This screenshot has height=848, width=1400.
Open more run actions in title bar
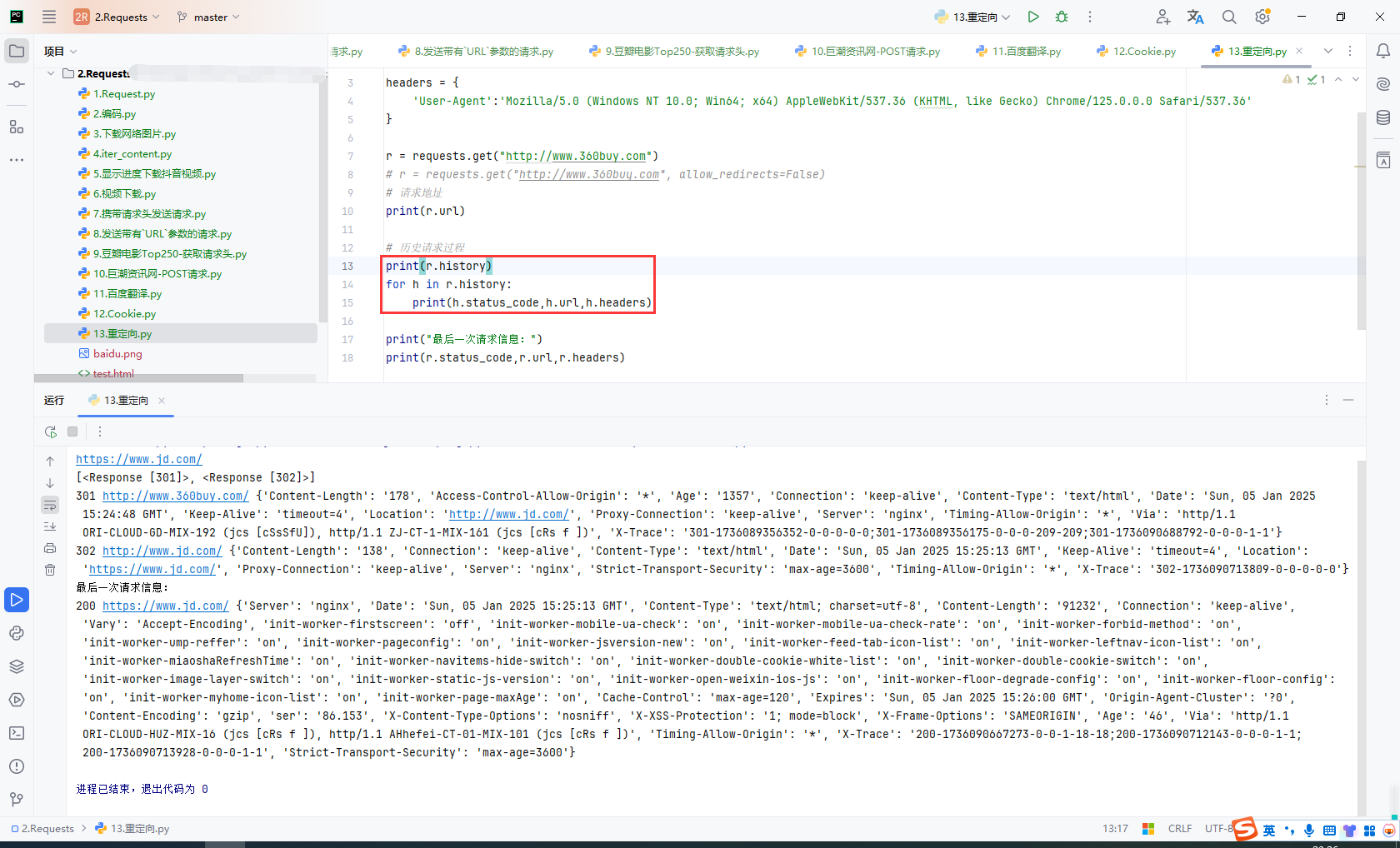point(1090,17)
